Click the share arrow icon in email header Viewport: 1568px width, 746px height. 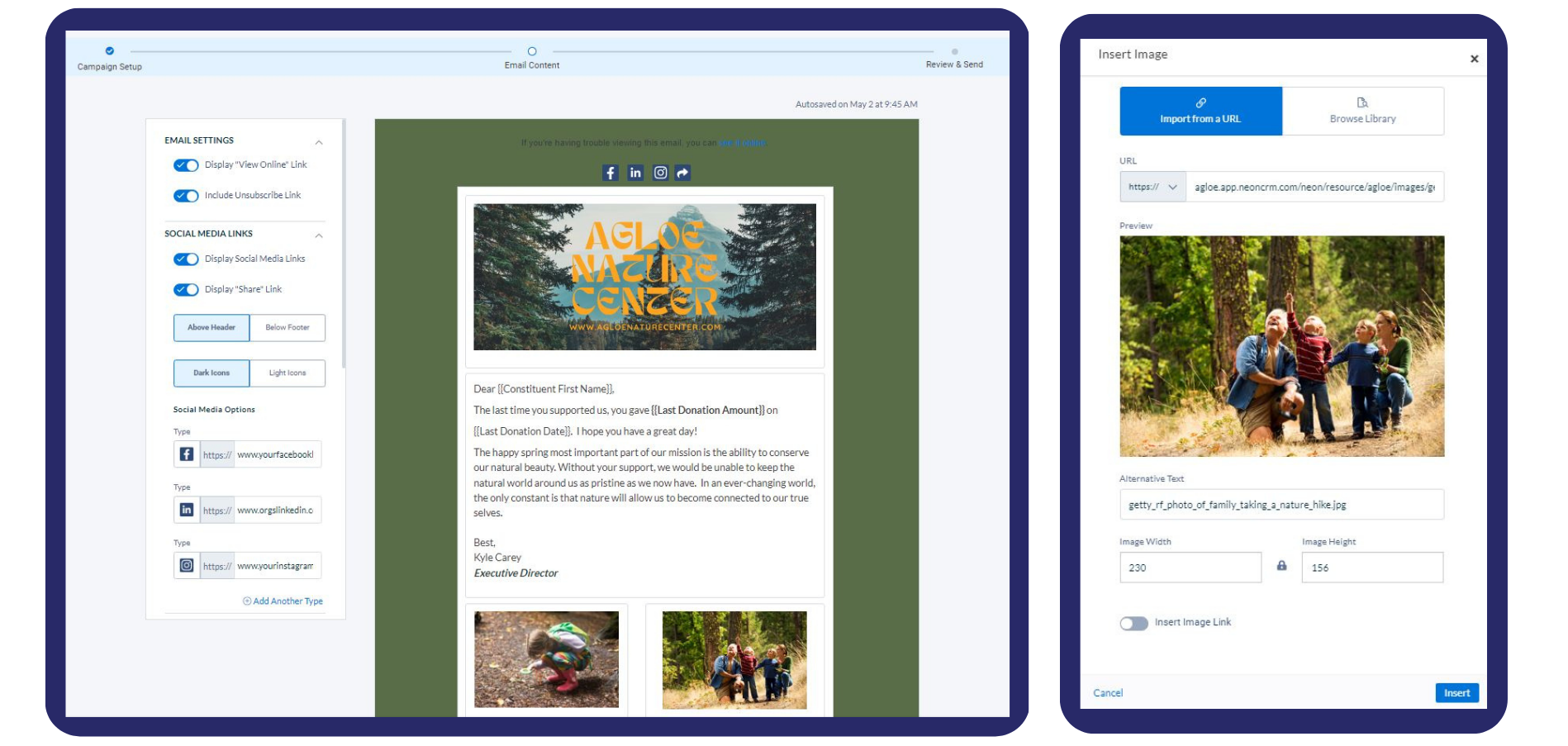[x=682, y=173]
